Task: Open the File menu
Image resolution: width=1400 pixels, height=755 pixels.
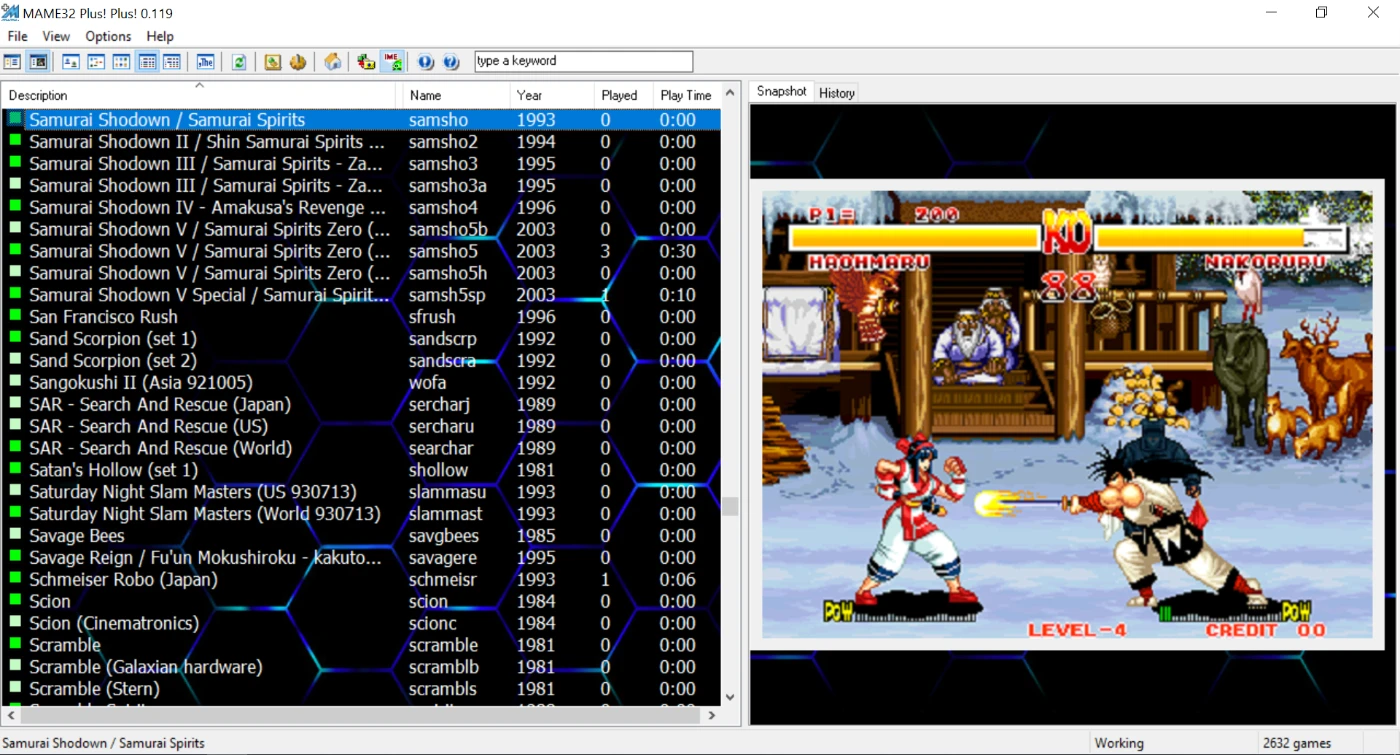Action: point(17,36)
